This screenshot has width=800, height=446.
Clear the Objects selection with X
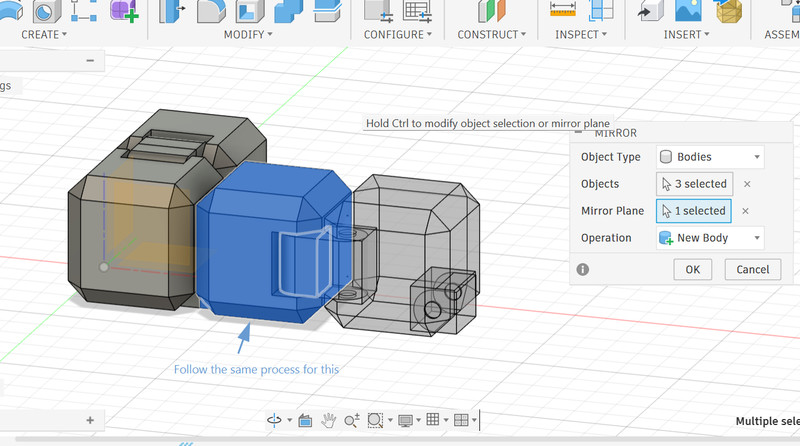pos(747,184)
